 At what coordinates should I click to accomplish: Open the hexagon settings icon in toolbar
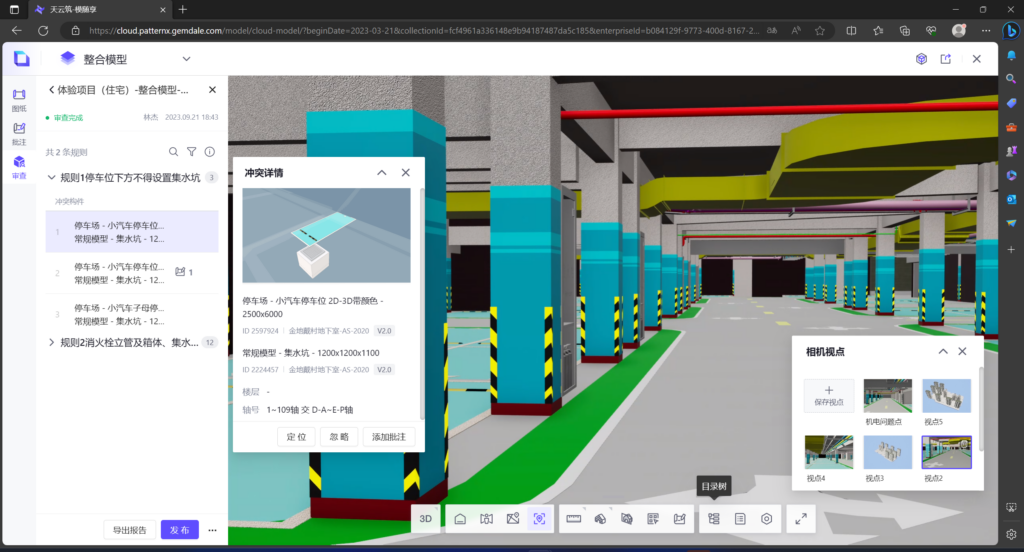pos(767,519)
